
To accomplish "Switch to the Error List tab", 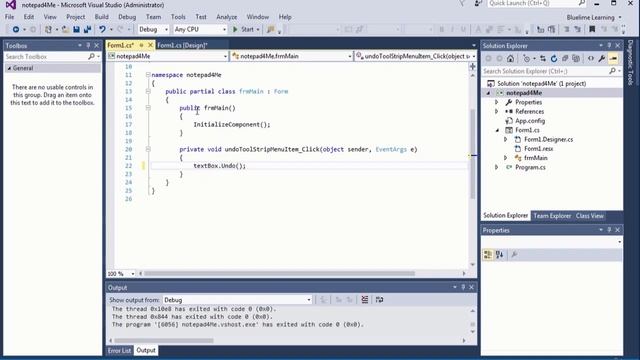I will tap(119, 351).
